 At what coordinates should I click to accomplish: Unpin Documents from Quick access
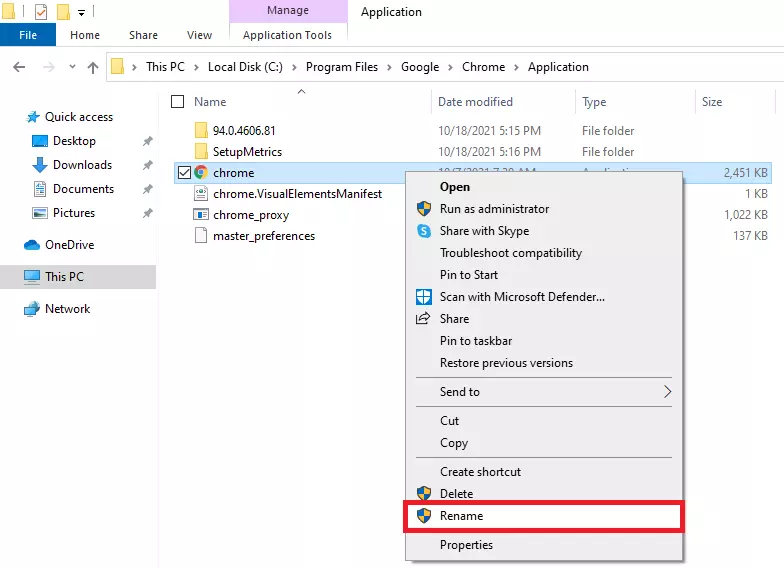pos(148,189)
